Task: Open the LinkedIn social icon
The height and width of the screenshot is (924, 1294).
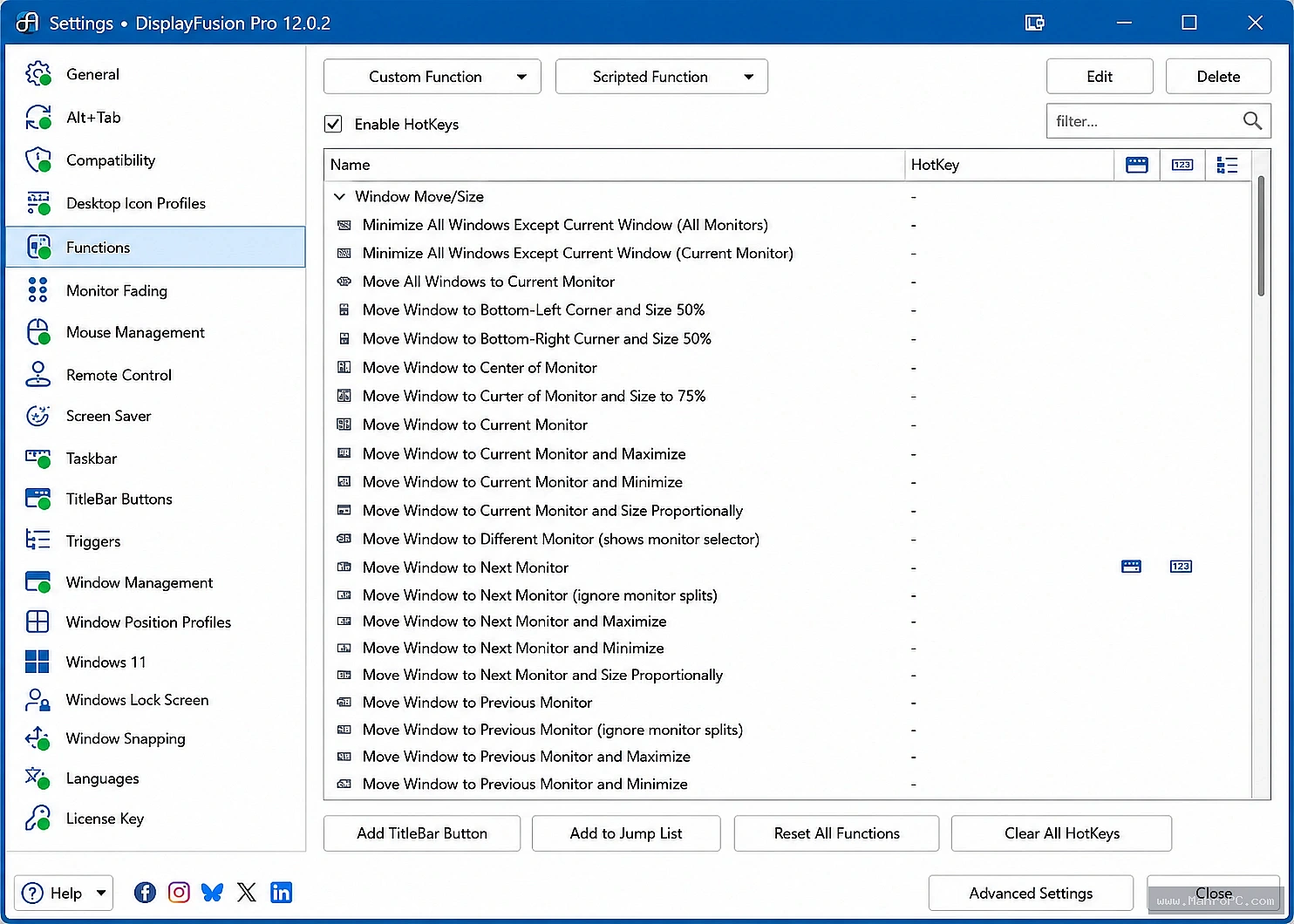Action: point(281,893)
